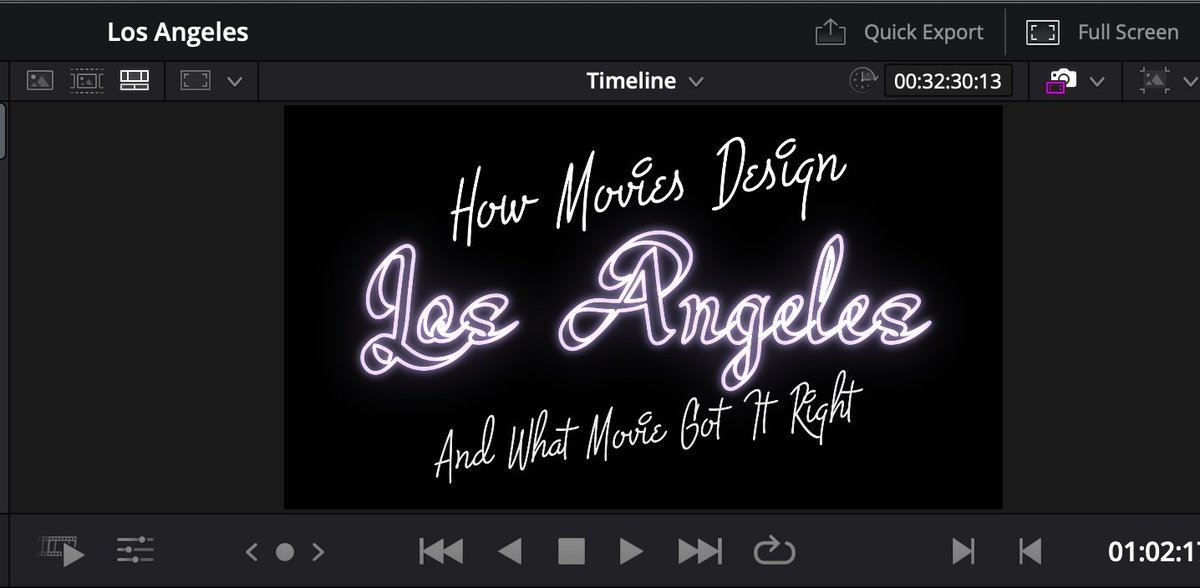This screenshot has width=1200, height=588.
Task: Toggle loop playback
Action: coord(774,550)
